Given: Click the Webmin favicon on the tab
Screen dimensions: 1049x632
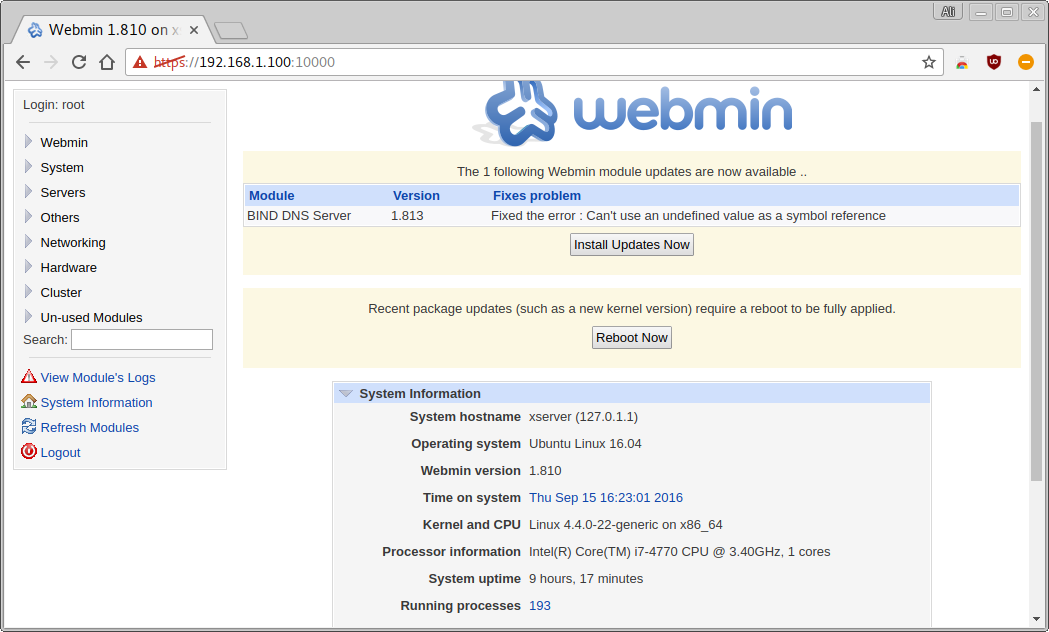Looking at the screenshot, I should click(x=35, y=30).
